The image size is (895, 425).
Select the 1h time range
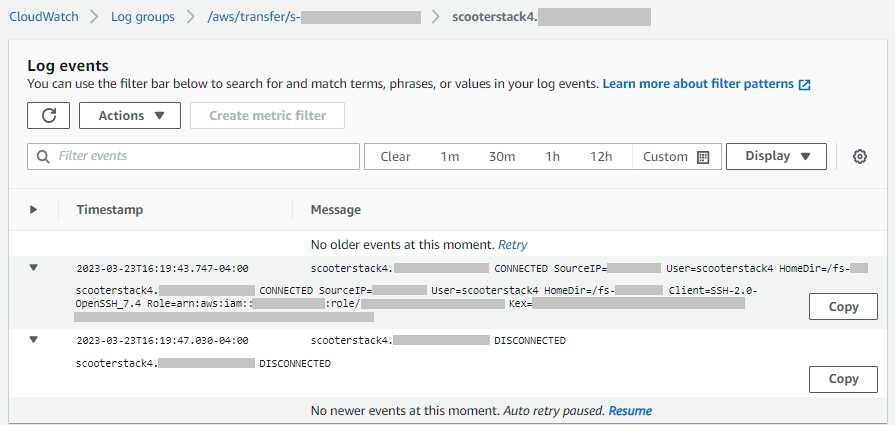pos(552,157)
